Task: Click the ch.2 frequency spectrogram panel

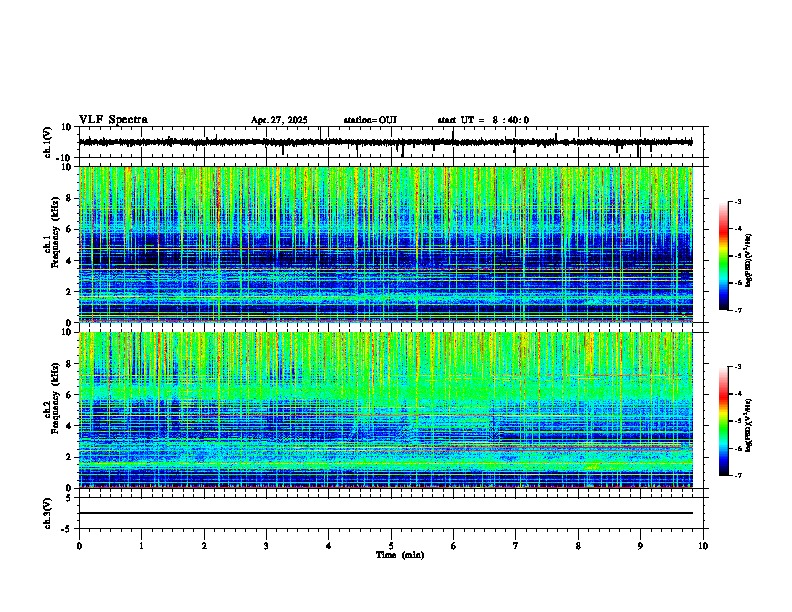Action: click(x=386, y=410)
